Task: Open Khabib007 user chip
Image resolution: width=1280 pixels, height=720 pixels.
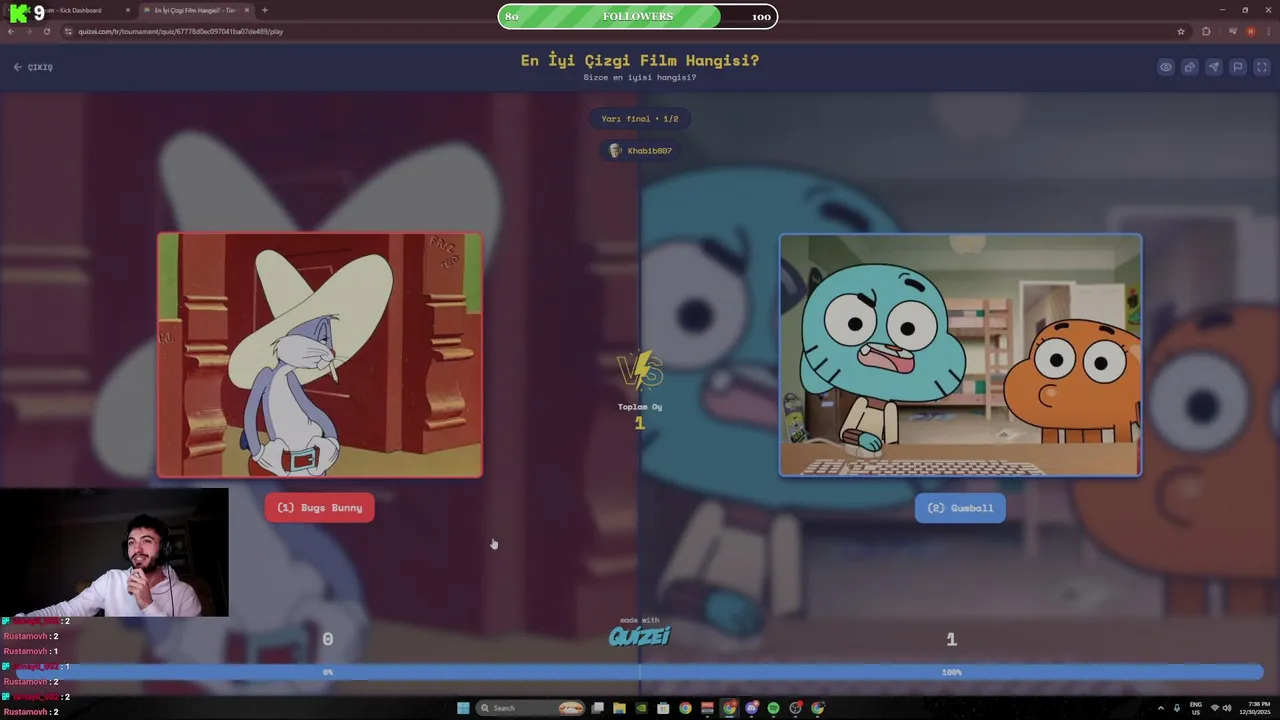Action: (640, 151)
